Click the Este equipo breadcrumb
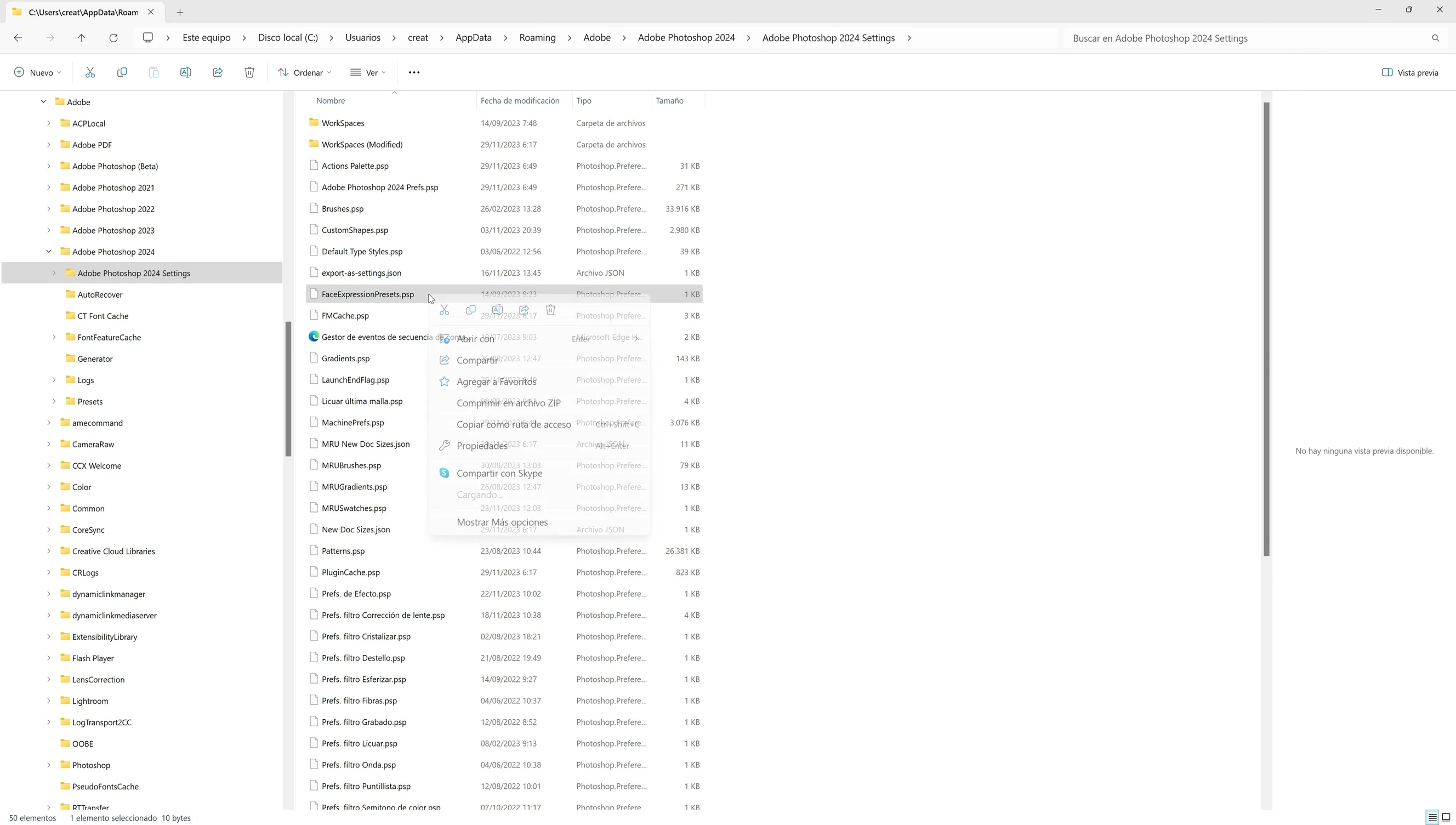This screenshot has height=825, width=1456. click(207, 38)
